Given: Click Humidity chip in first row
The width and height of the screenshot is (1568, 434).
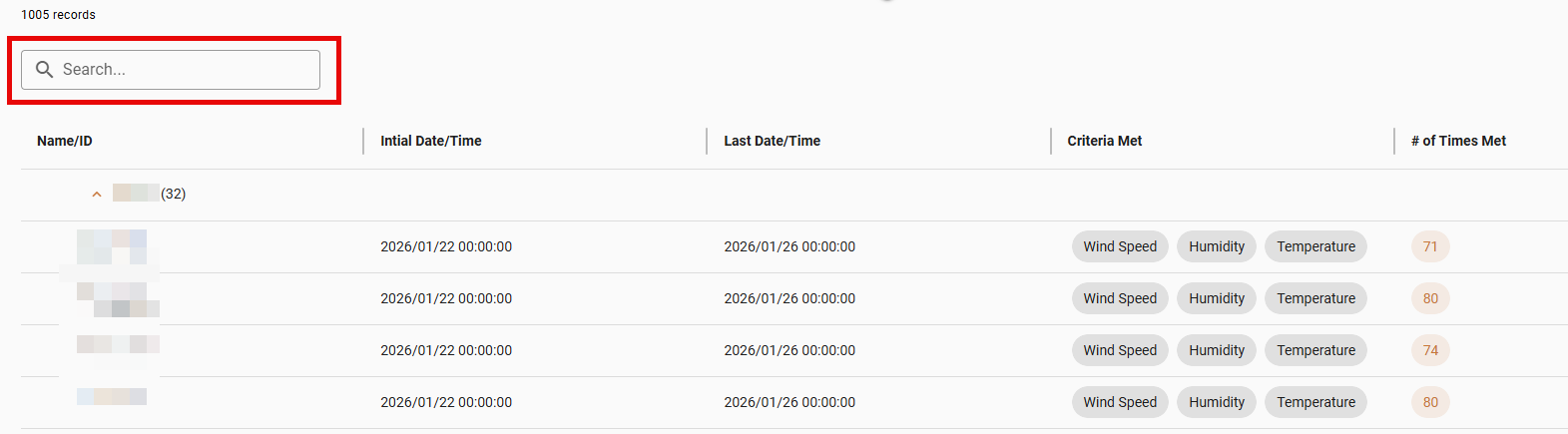Looking at the screenshot, I should [1216, 246].
